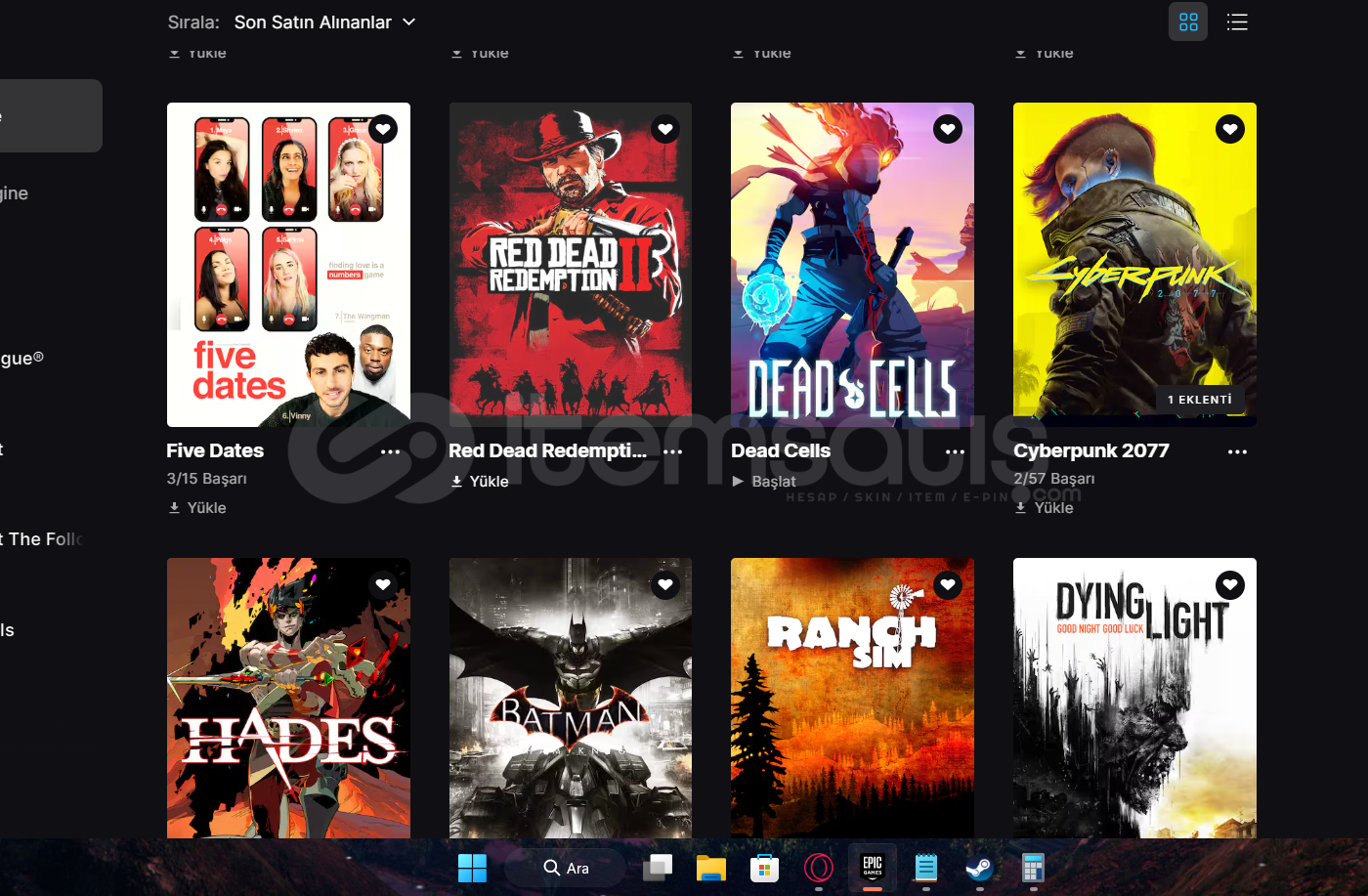The width and height of the screenshot is (1368, 896).
Task: Open Calculator from taskbar
Action: (x=1033, y=868)
